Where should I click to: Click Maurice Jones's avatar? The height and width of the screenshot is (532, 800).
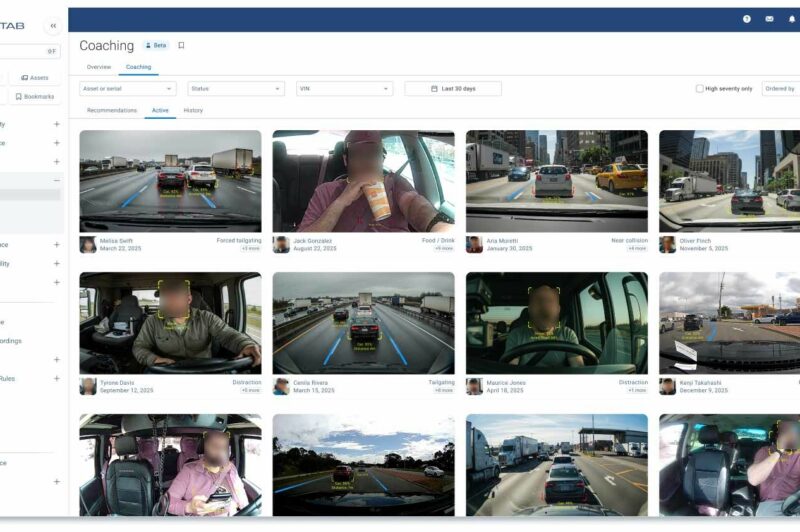(474, 387)
